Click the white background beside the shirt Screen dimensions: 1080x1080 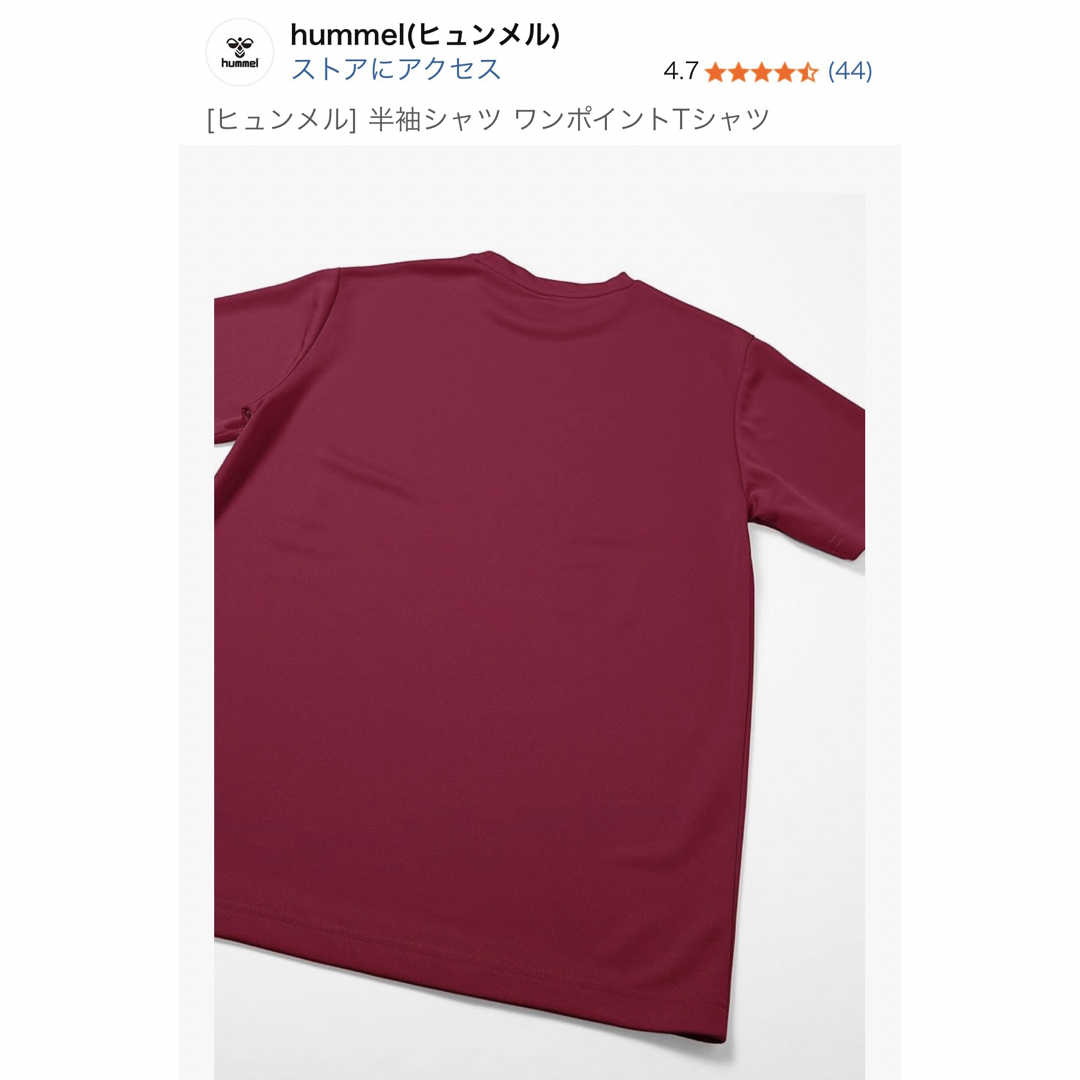[813, 827]
